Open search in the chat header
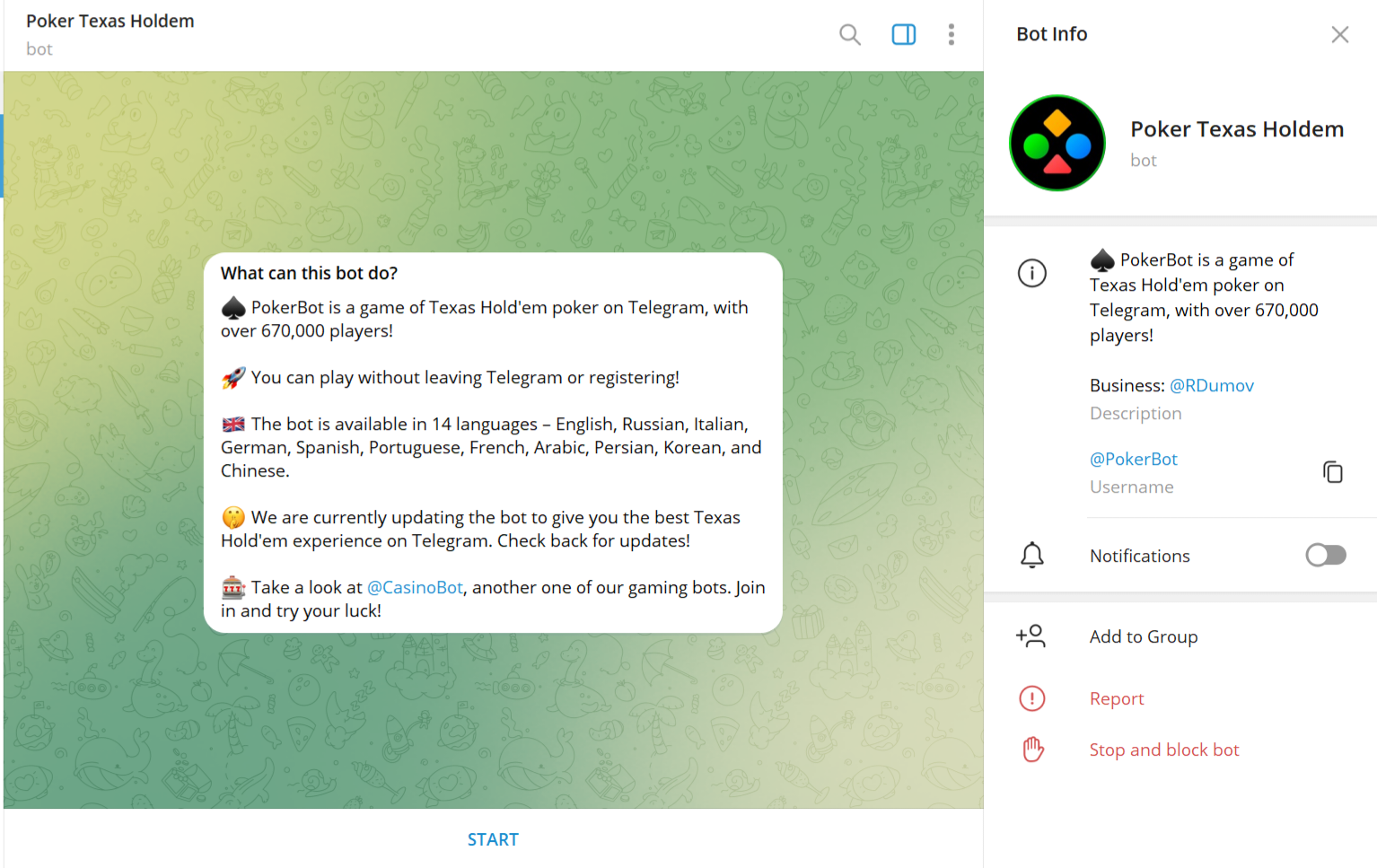1377x868 pixels. [849, 35]
